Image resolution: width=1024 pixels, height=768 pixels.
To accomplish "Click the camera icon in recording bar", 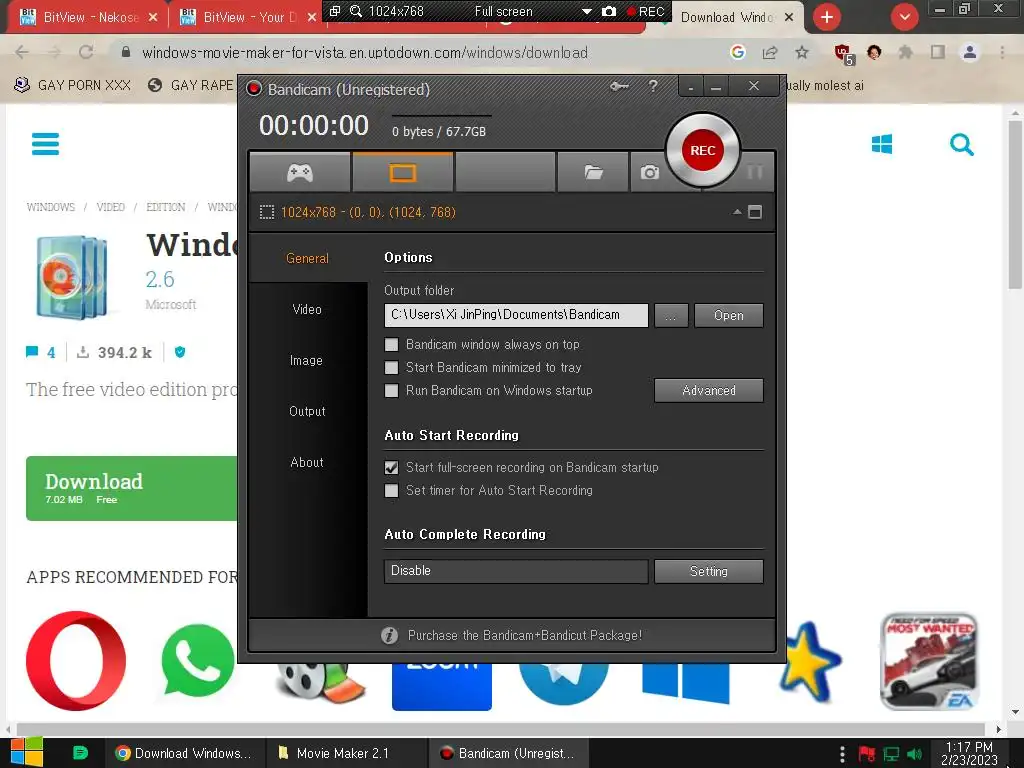I will tap(609, 11).
